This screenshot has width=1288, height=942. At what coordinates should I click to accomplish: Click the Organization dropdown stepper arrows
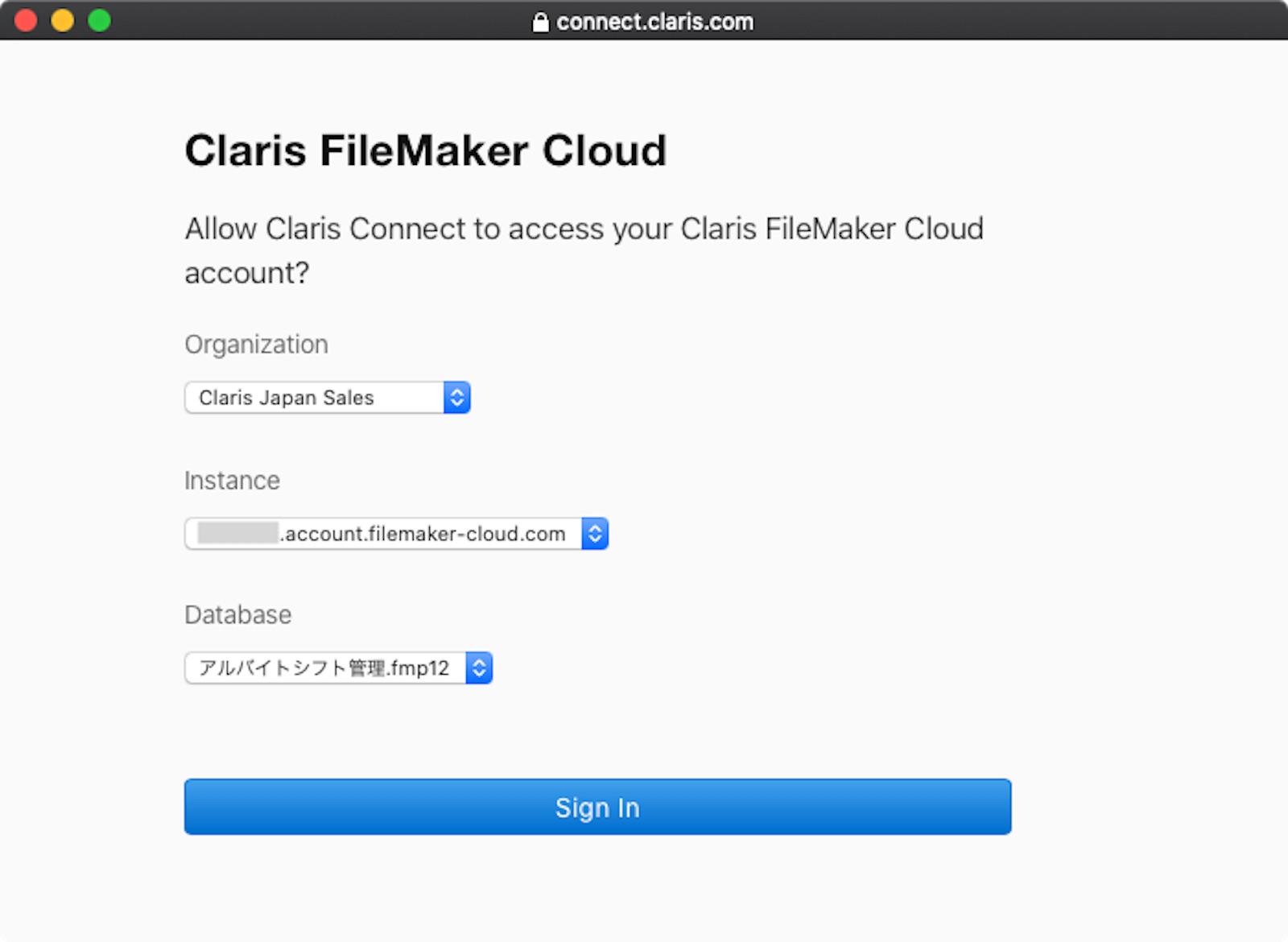click(456, 397)
